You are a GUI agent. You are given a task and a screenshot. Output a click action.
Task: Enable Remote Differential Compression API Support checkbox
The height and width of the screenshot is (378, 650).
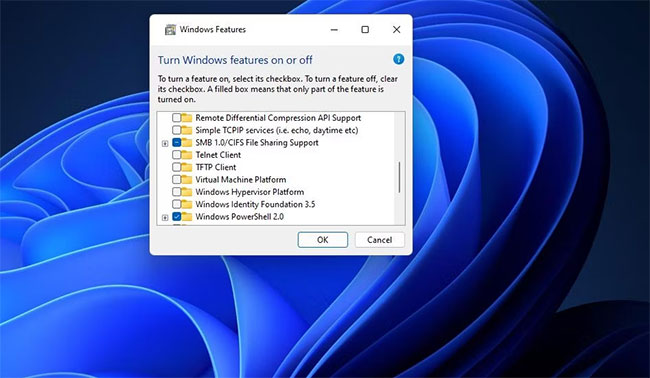tap(177, 118)
